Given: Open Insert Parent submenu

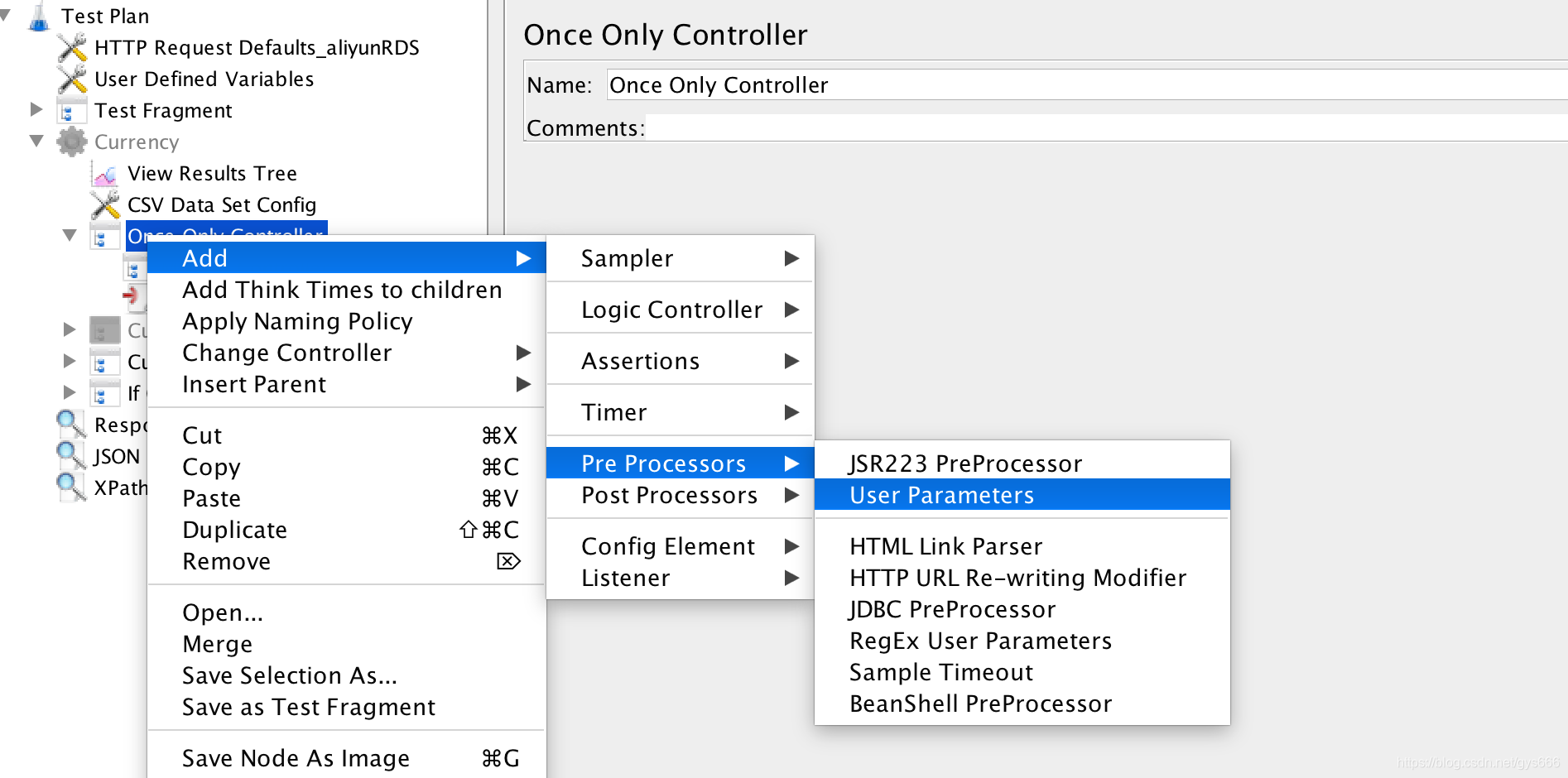Looking at the screenshot, I should (346, 384).
